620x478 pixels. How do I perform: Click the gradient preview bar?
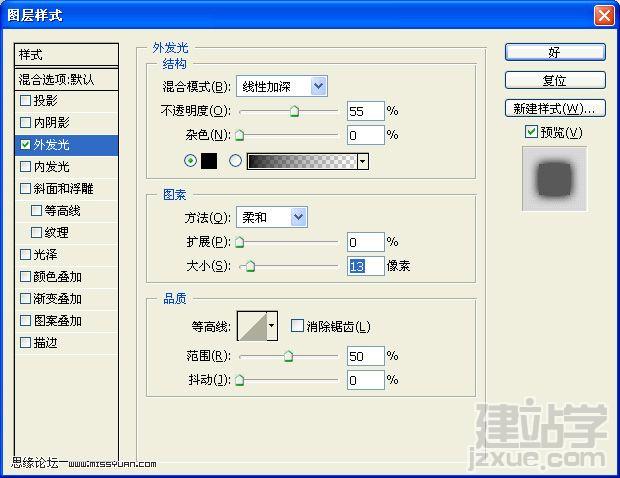pyautogui.click(x=302, y=161)
